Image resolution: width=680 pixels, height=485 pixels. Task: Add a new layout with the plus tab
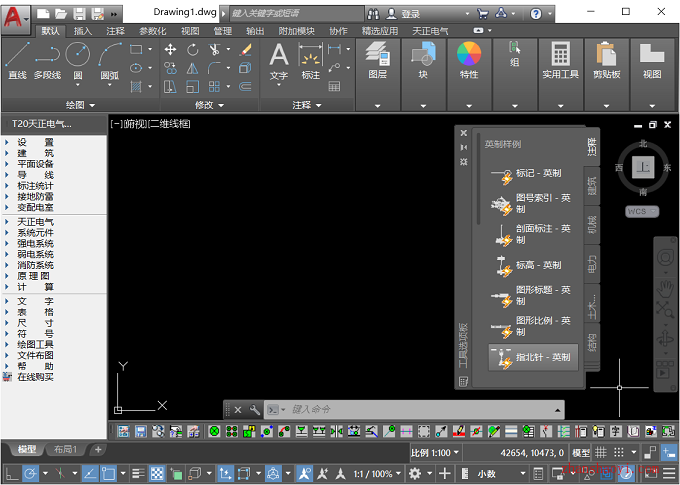(98, 449)
